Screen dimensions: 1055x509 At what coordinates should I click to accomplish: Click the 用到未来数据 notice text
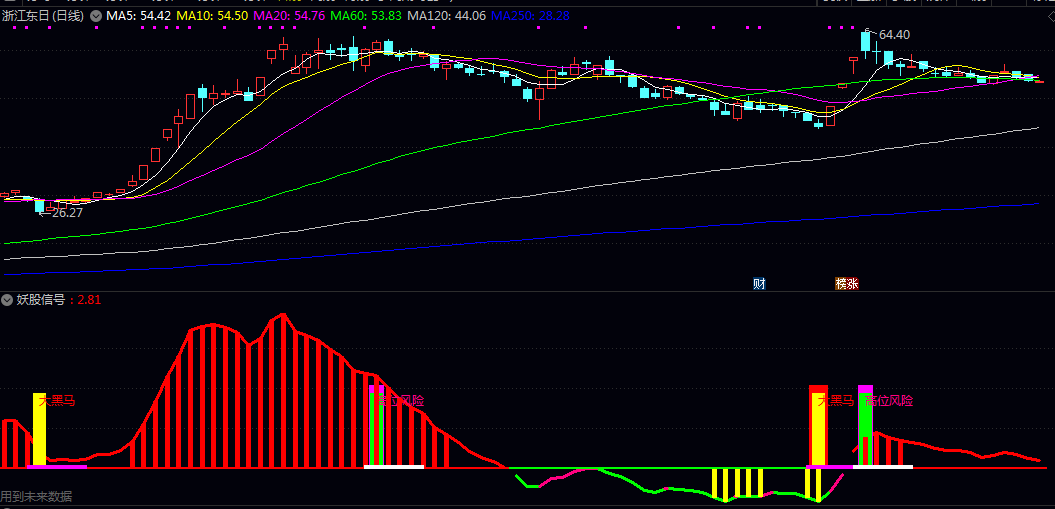(x=36, y=497)
